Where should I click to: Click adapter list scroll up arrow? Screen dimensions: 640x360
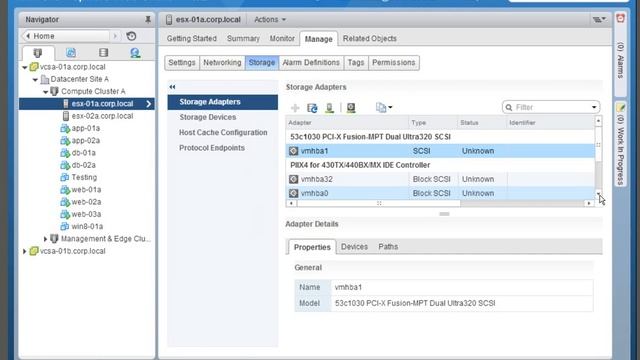point(598,121)
